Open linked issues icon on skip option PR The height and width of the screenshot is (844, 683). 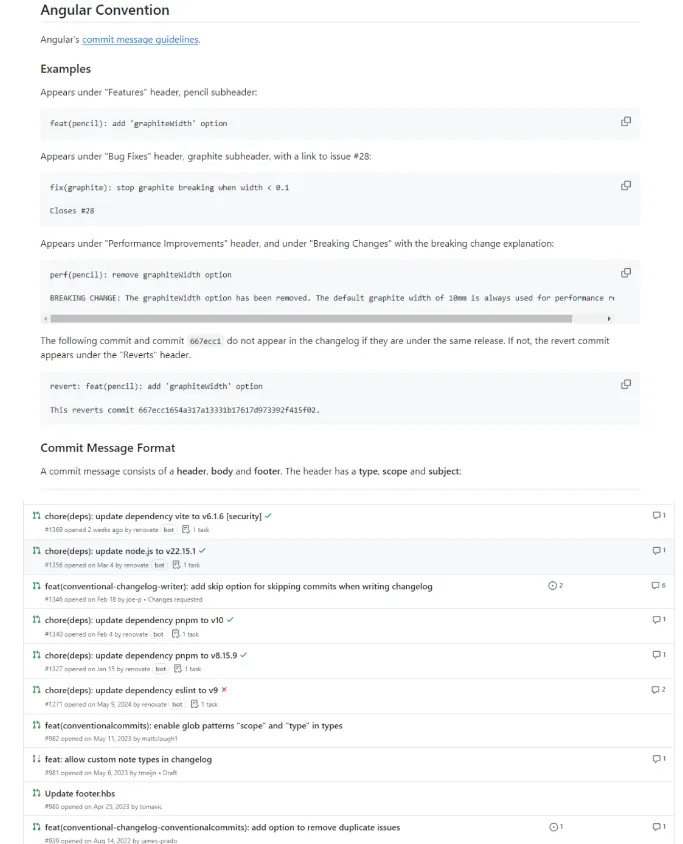(x=555, y=586)
